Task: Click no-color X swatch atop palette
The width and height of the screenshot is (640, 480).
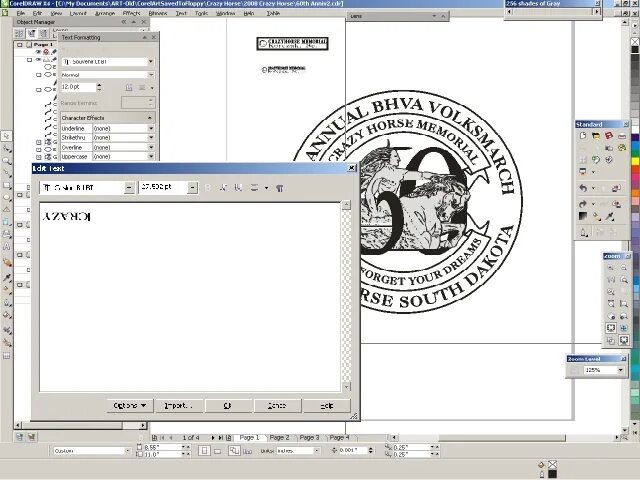Action: pyautogui.click(x=635, y=41)
